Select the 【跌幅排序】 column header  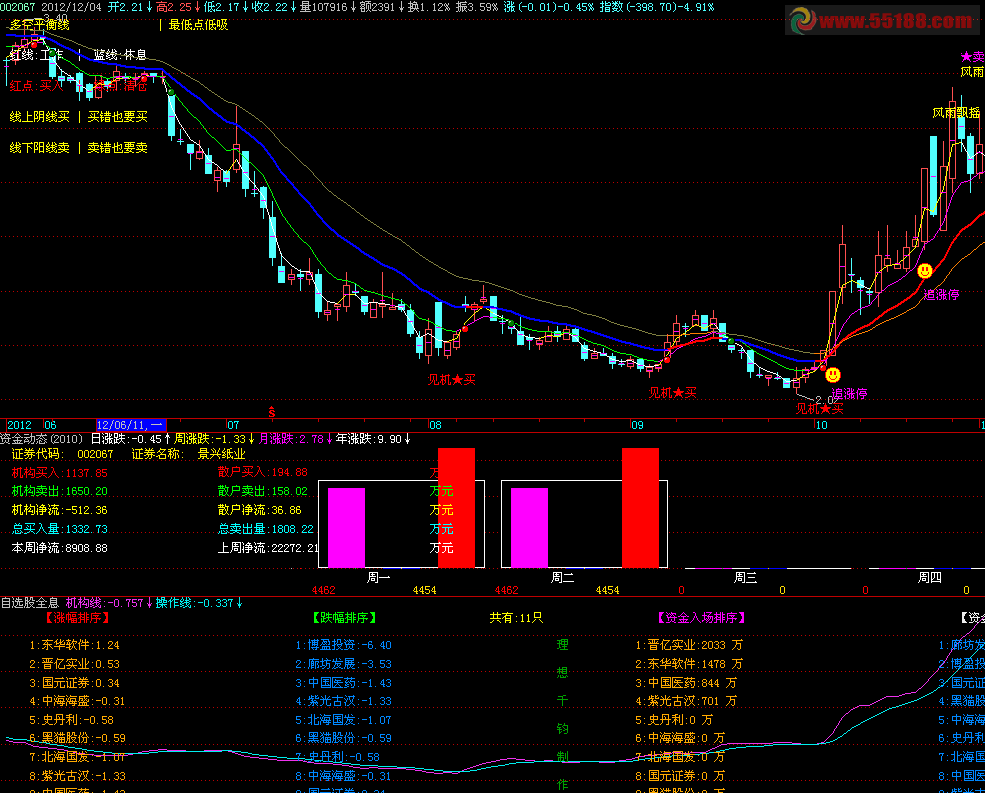click(x=345, y=618)
